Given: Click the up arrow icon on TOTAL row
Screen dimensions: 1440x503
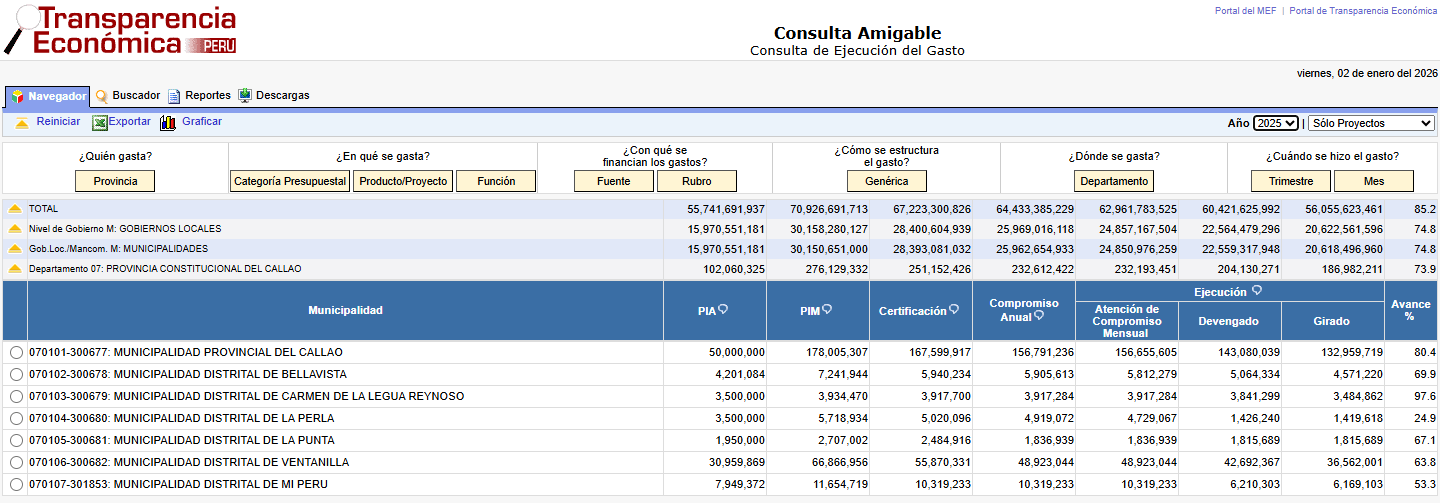Looking at the screenshot, I should [15, 209].
